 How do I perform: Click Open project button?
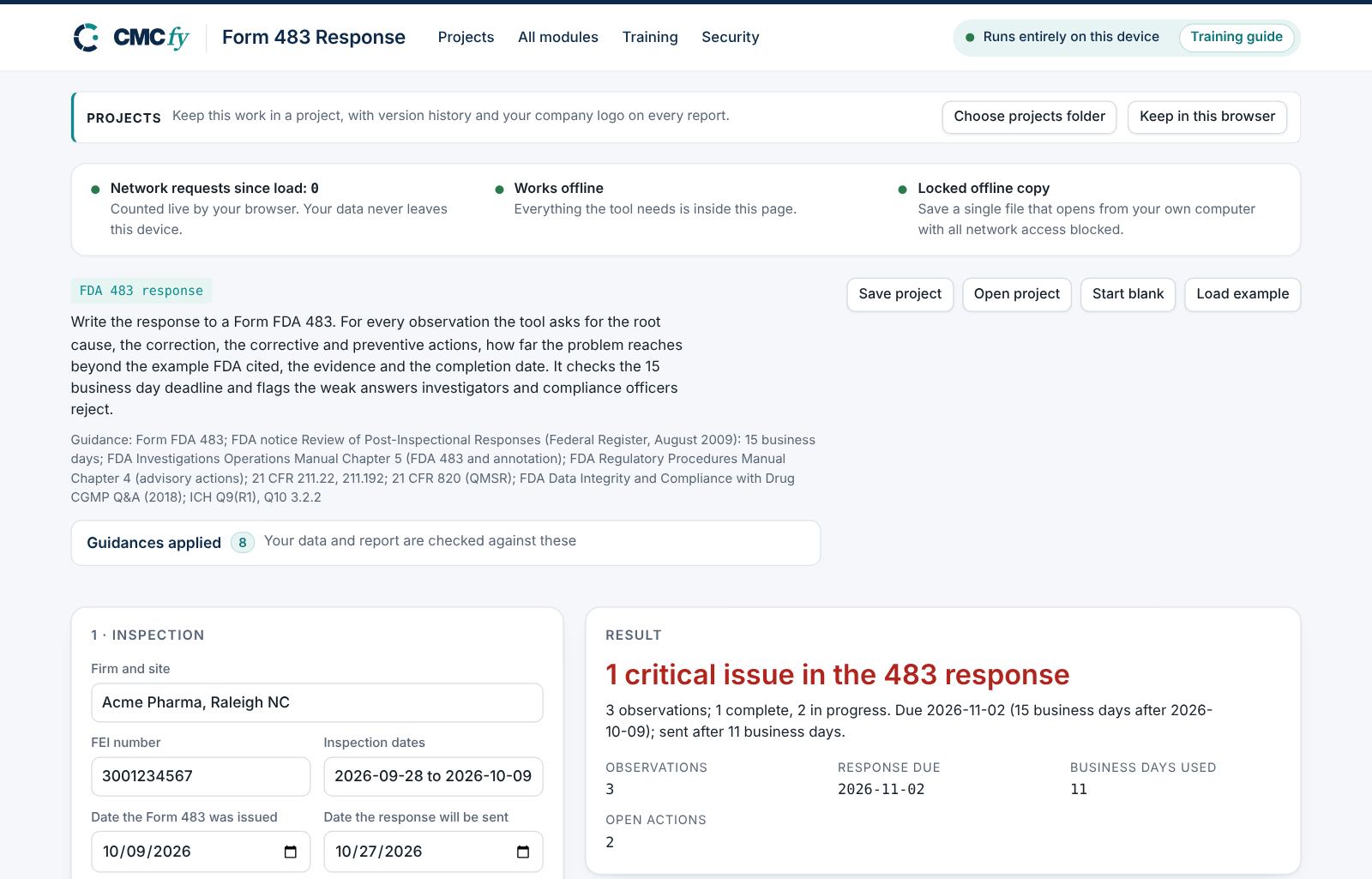click(x=1017, y=294)
